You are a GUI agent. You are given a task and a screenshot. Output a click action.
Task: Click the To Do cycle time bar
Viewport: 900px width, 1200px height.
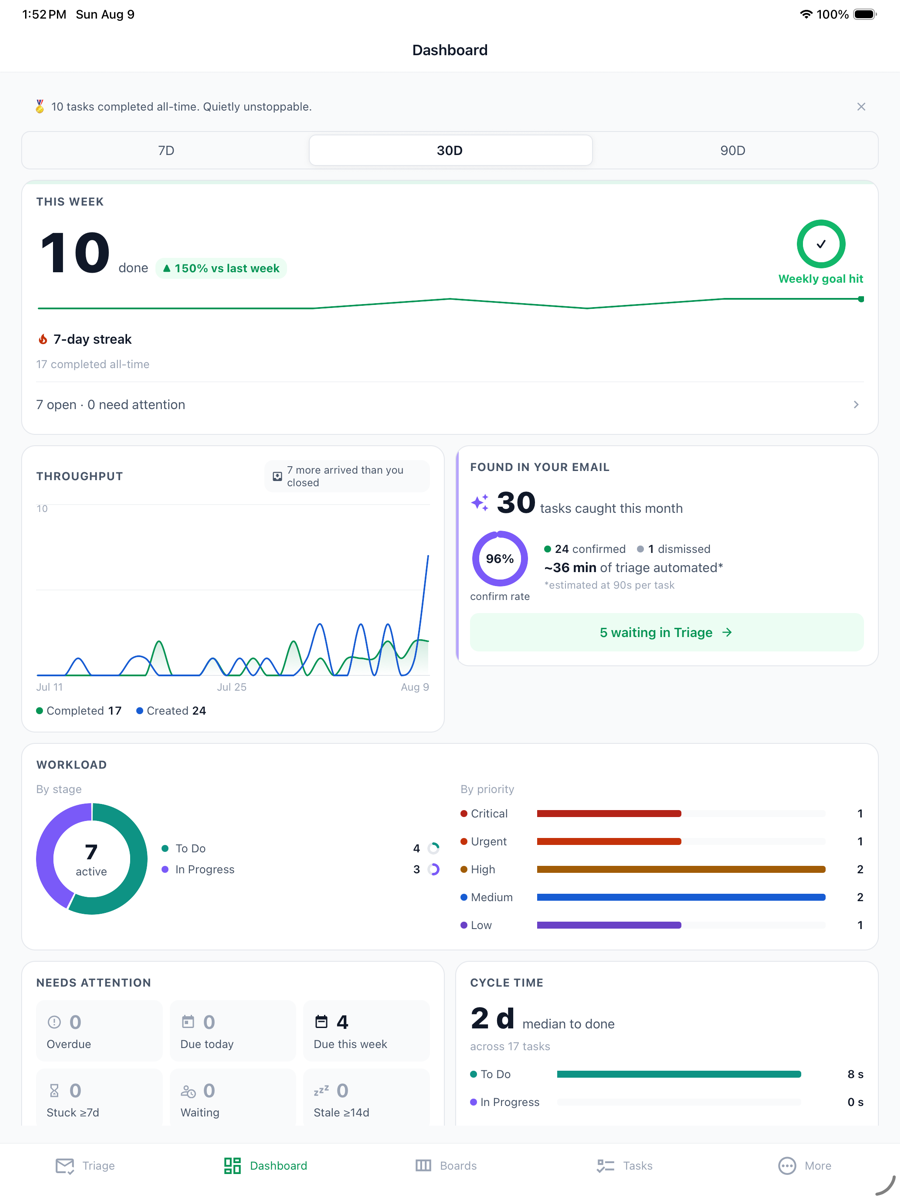click(x=679, y=1074)
